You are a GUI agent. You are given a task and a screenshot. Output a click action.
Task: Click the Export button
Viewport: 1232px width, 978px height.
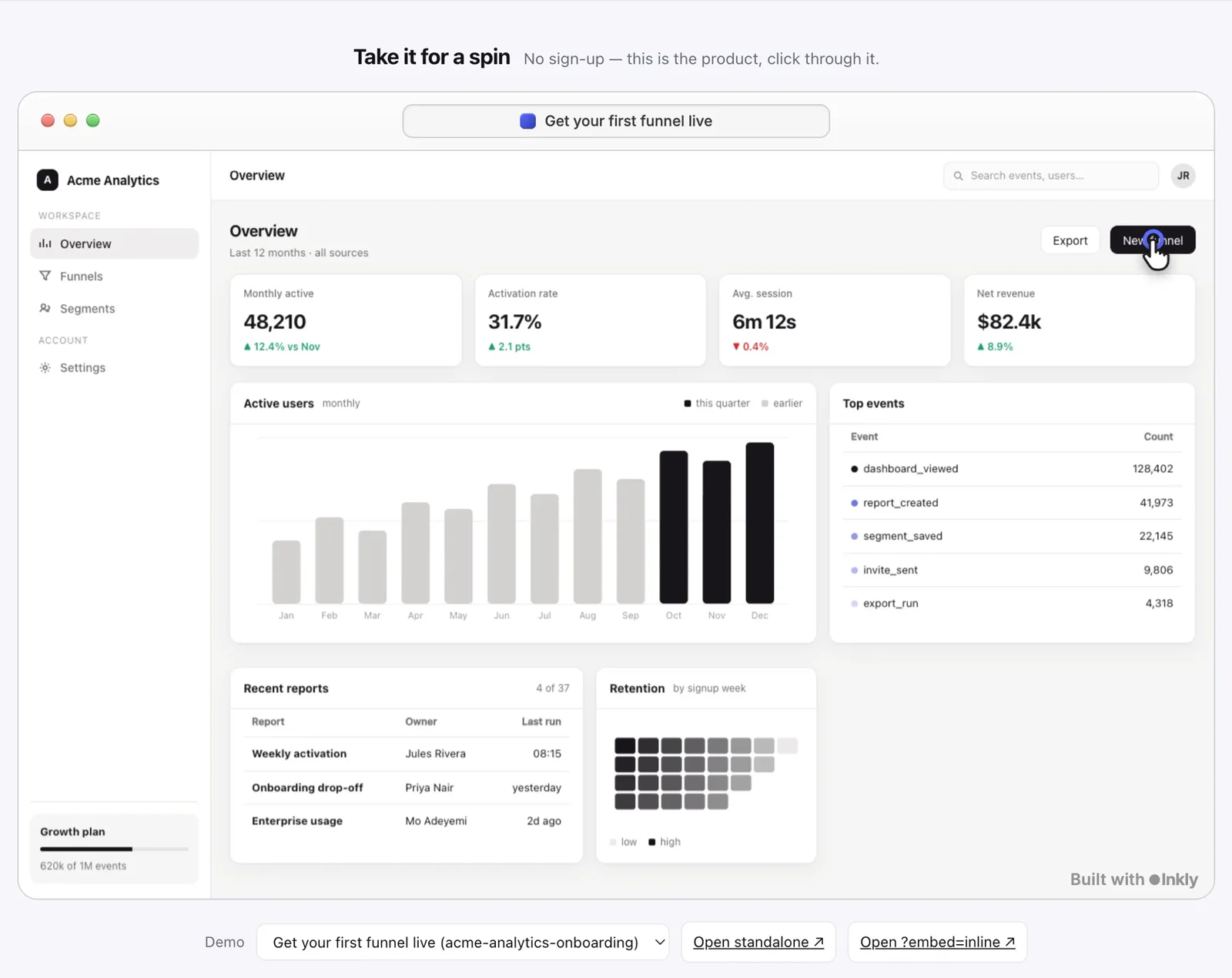click(x=1070, y=240)
